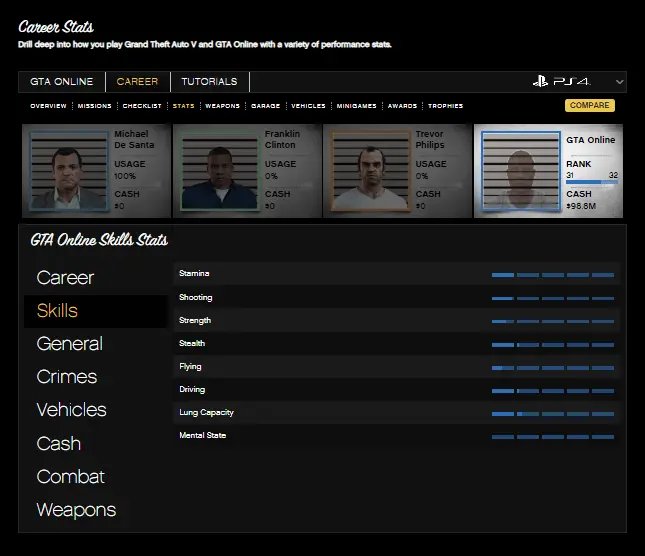The image size is (645, 556).
Task: Open the Tutorials tab
Action: (x=209, y=82)
